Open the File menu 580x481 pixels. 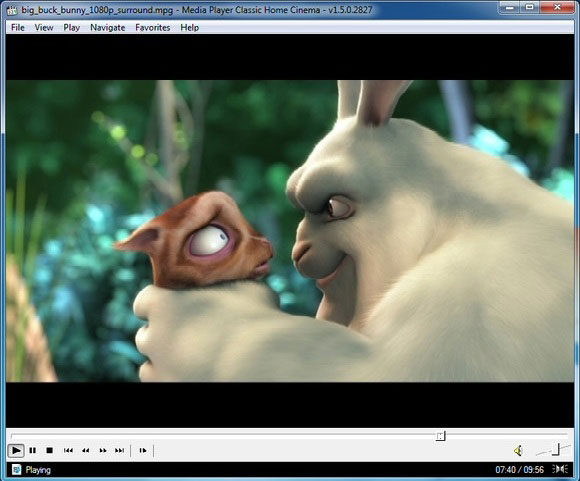tap(17, 28)
